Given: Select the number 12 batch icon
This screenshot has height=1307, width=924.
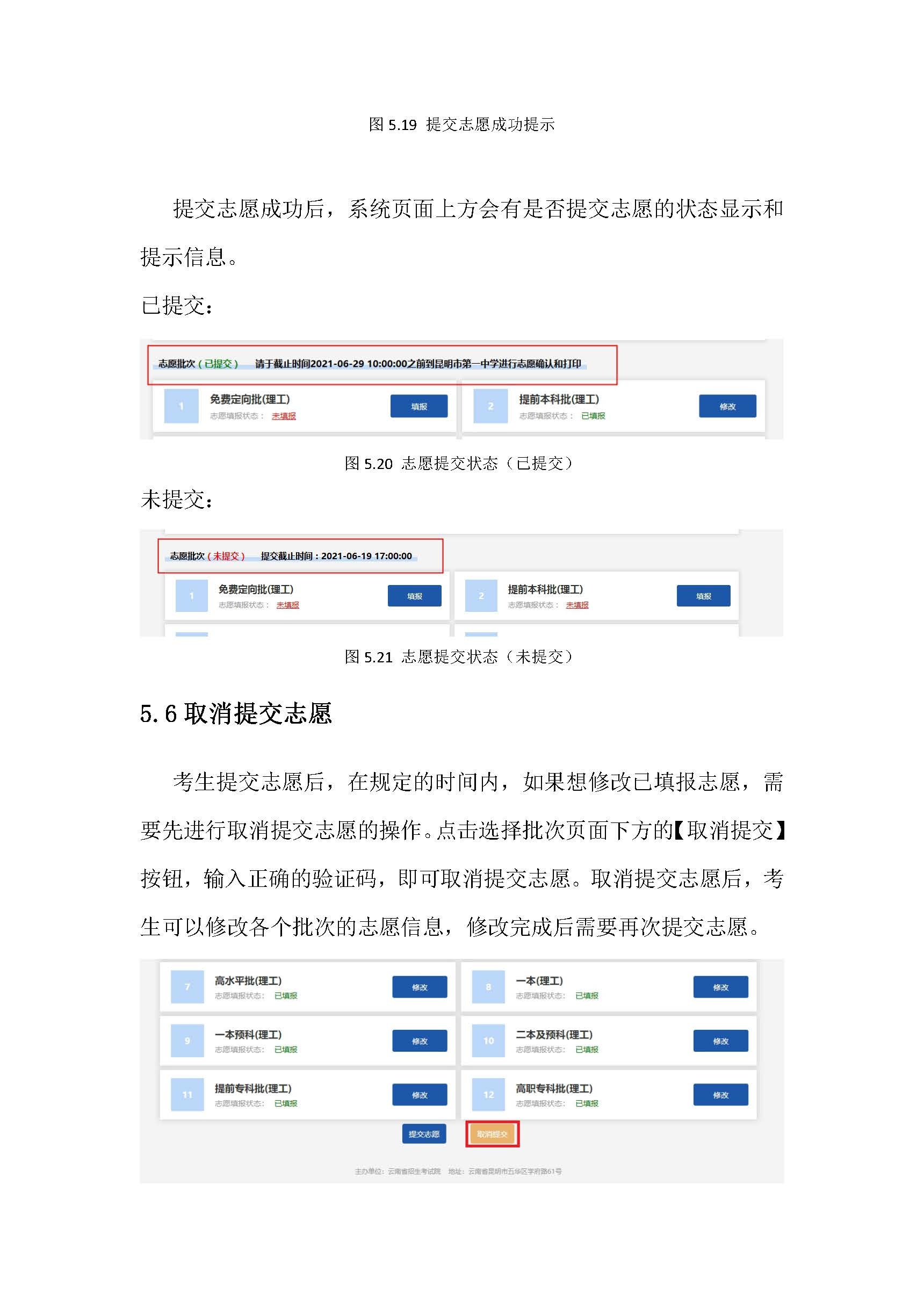Looking at the screenshot, I should (x=488, y=1095).
